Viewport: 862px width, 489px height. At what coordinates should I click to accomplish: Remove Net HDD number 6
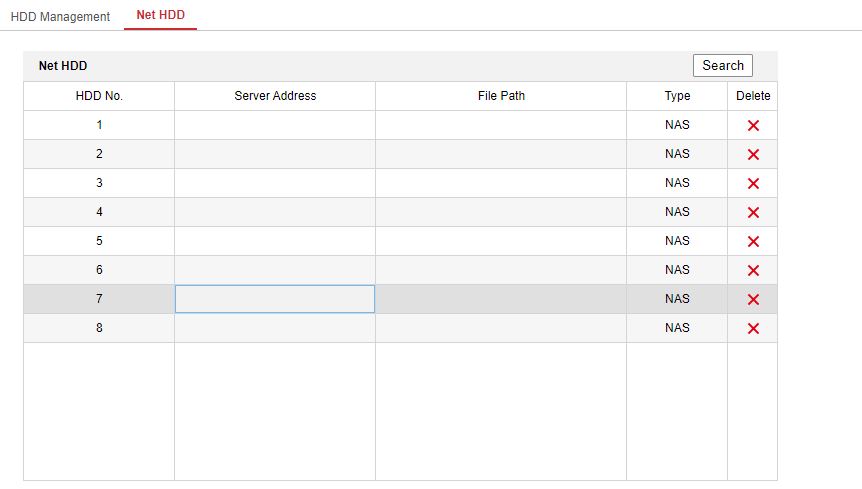coord(753,271)
